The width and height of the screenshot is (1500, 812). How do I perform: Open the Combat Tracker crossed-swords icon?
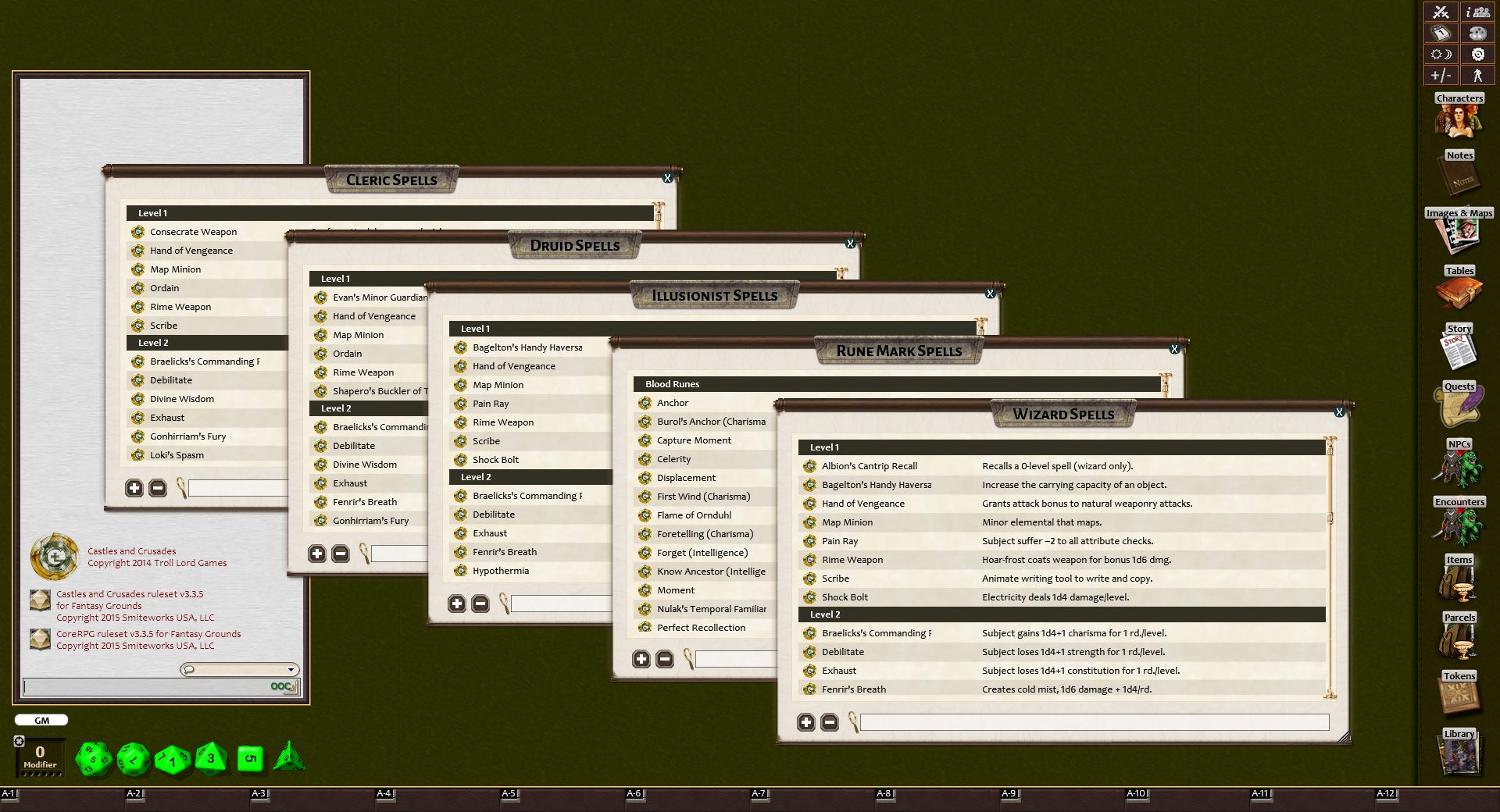[1440, 12]
